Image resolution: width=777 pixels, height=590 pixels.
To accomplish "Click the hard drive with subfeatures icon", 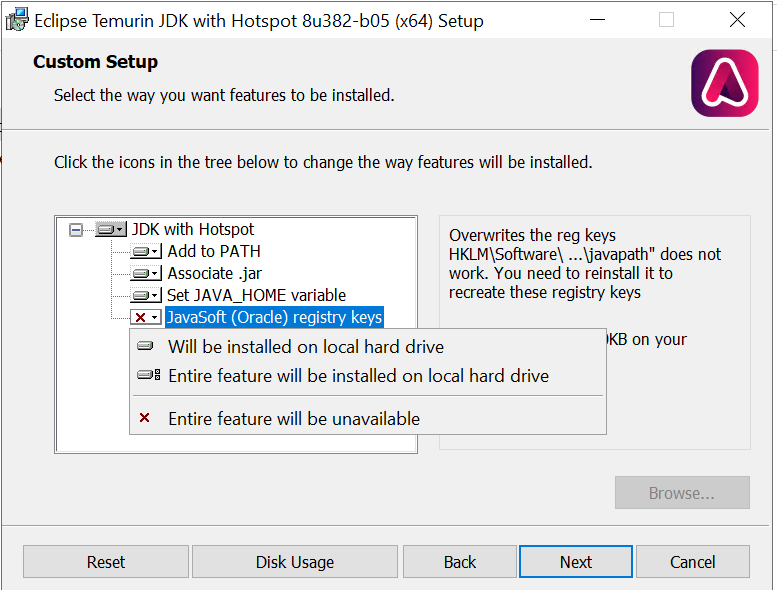I will point(149,375).
